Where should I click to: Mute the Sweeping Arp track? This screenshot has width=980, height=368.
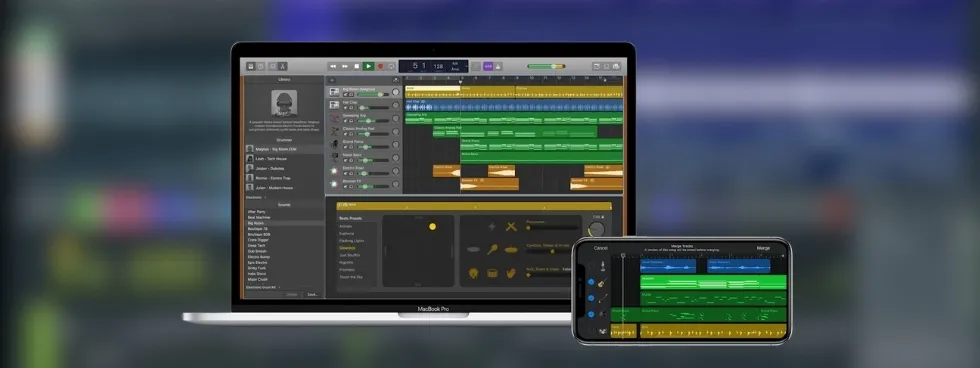point(345,121)
